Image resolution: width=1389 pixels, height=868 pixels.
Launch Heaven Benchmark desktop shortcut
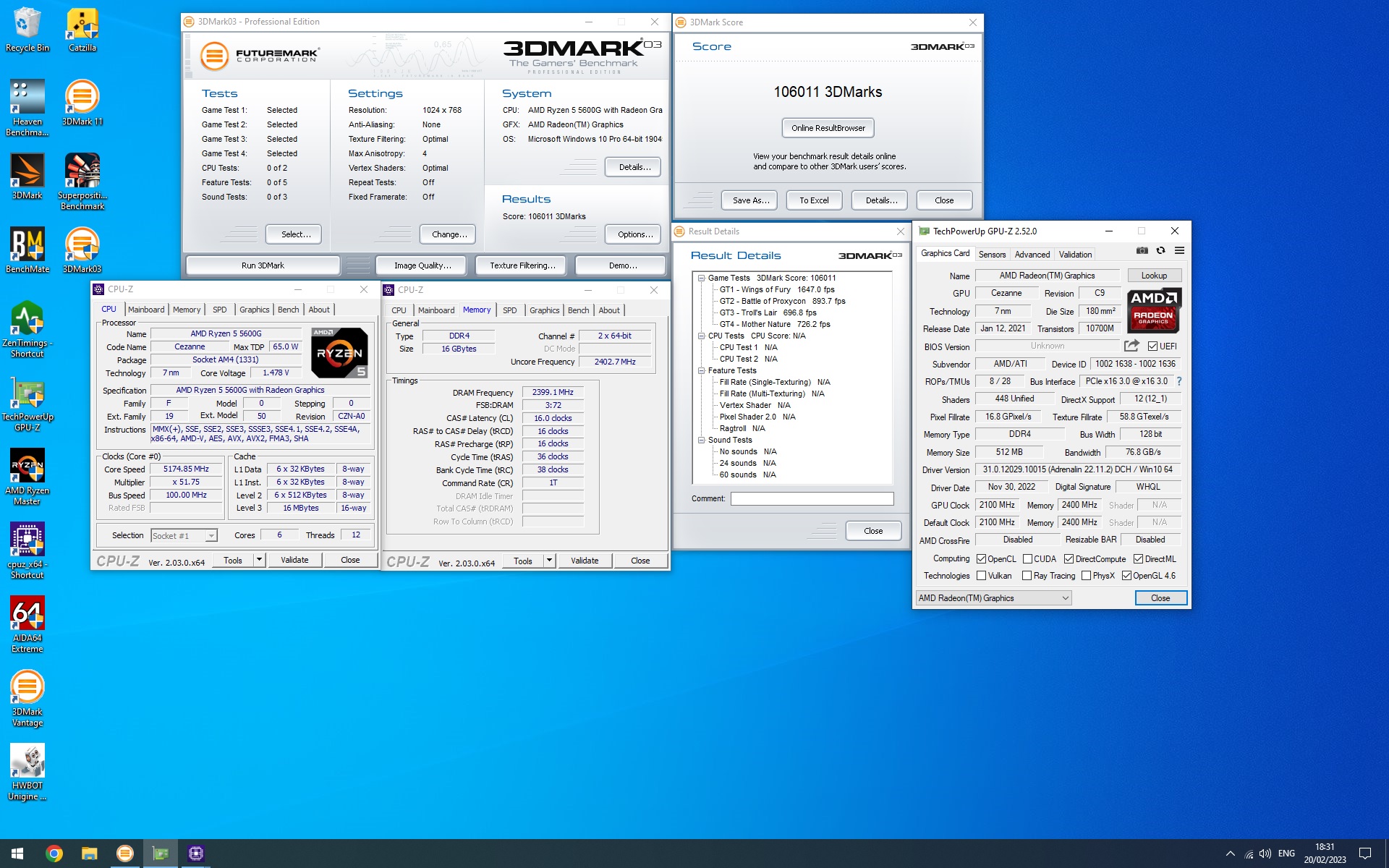tap(27, 107)
